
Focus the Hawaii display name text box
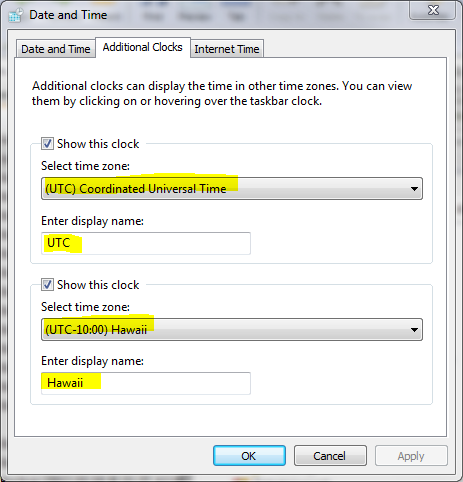click(x=146, y=383)
